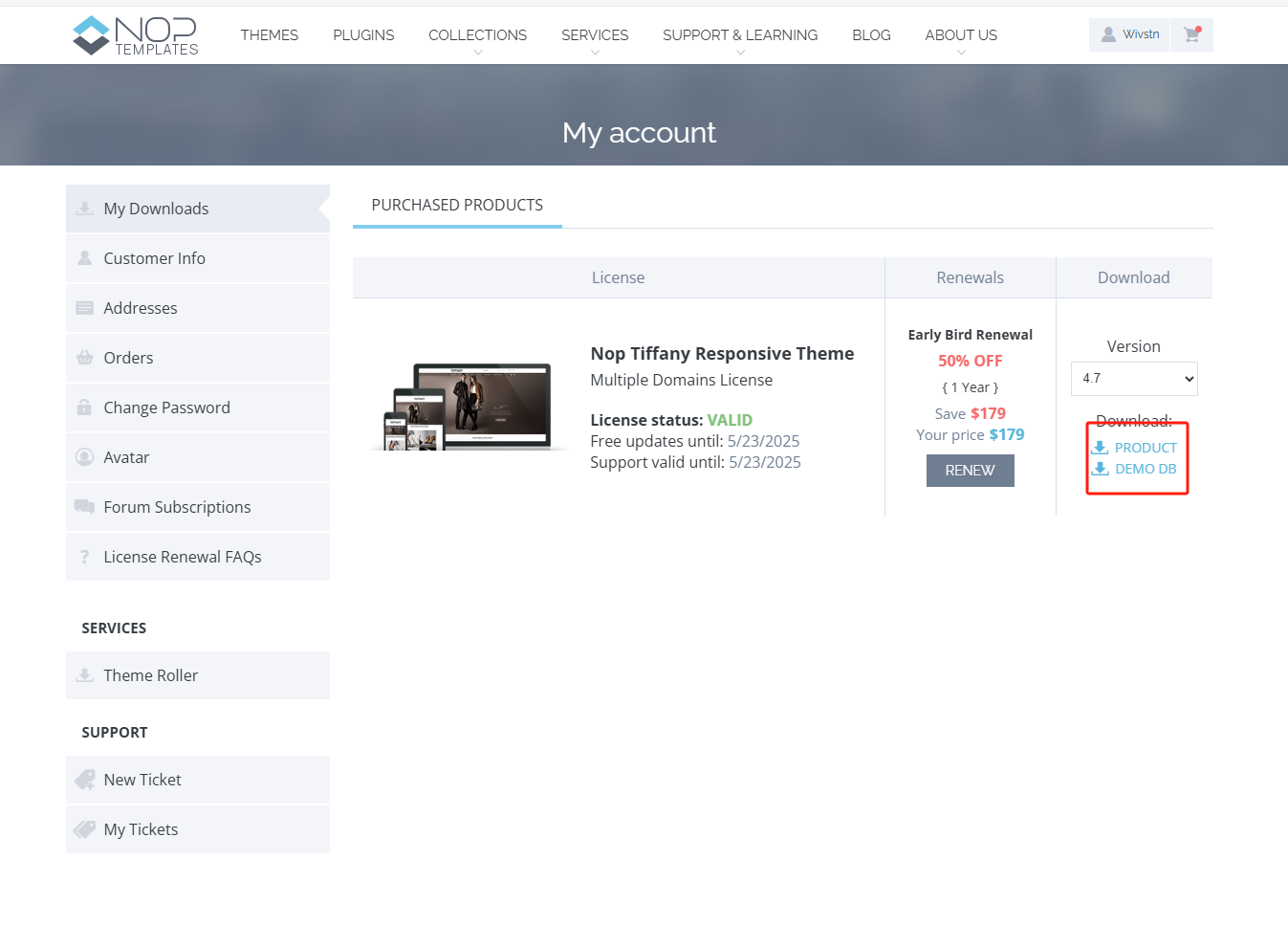Click the RENEW button
The width and height of the screenshot is (1288, 926).
tap(971, 471)
